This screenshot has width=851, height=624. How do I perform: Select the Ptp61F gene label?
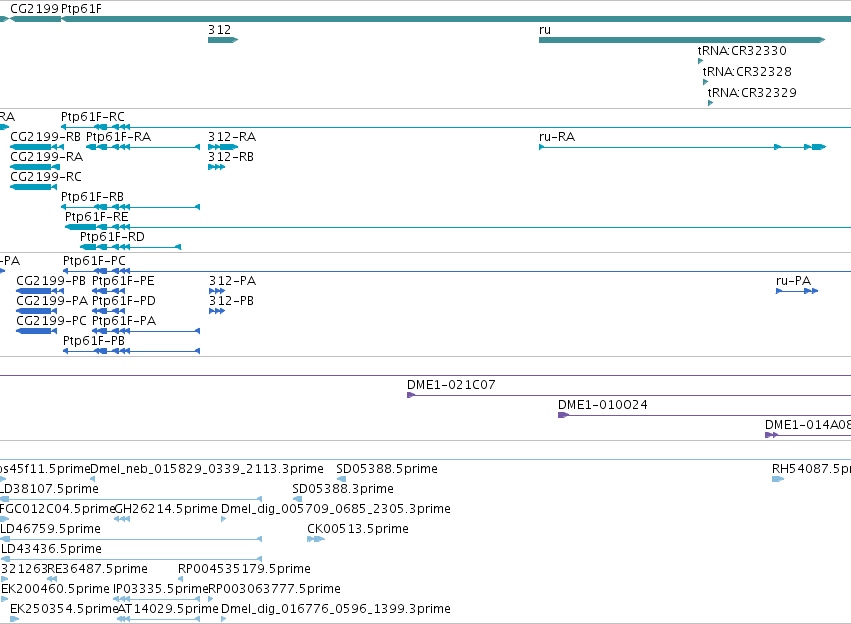81,9
